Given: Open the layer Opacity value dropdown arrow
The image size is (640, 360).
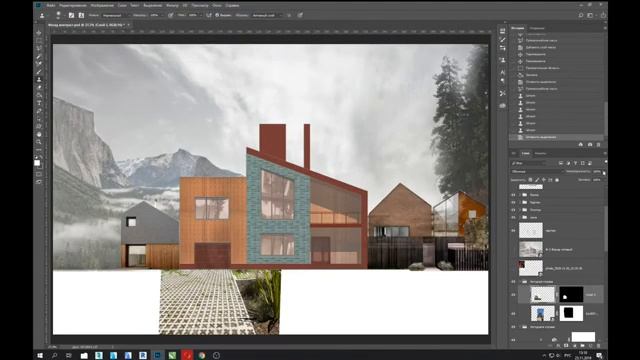Looking at the screenshot, I should 604,172.
